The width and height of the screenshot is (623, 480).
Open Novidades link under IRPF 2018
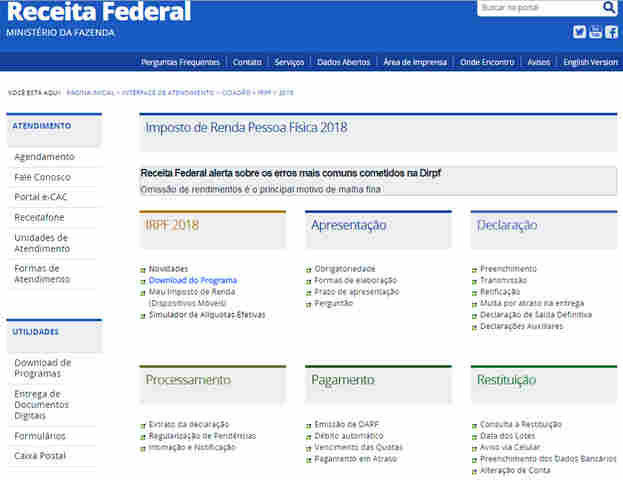pos(168,269)
